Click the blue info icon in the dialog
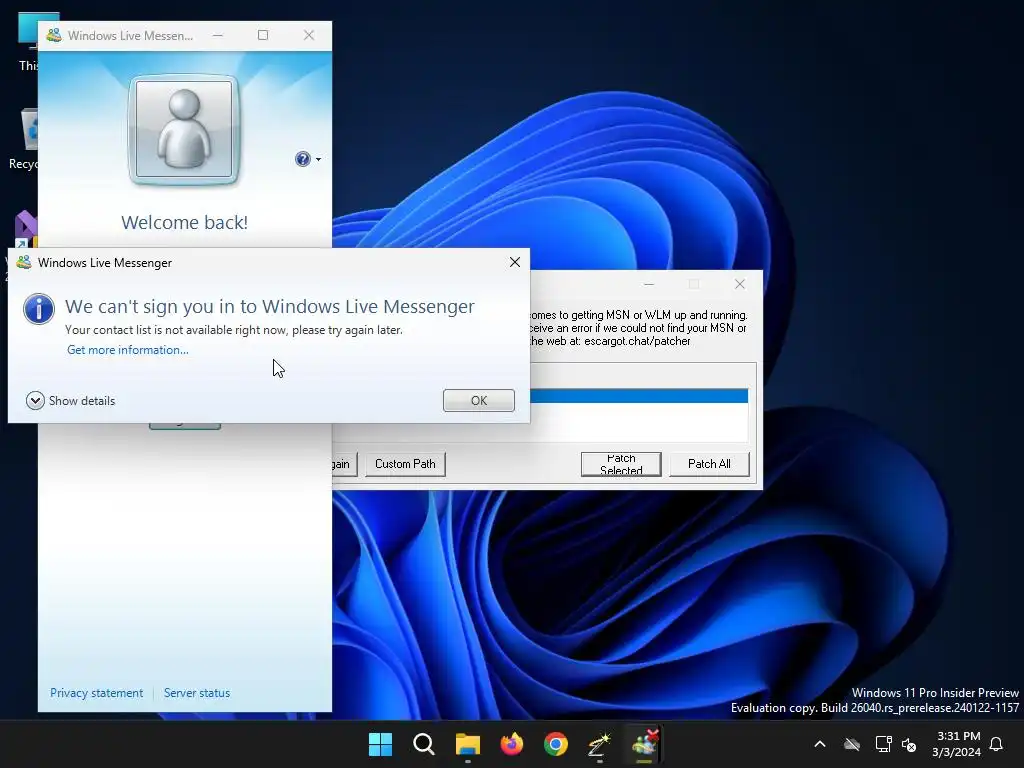The image size is (1024, 768). pyautogui.click(x=39, y=309)
